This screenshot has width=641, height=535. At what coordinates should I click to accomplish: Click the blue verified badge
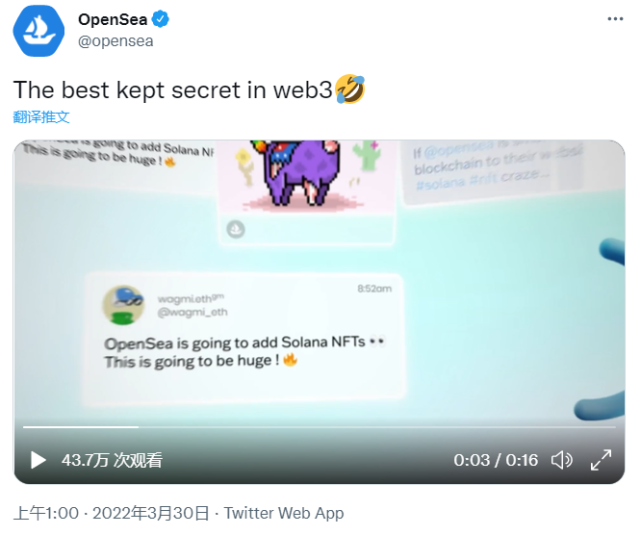tap(160, 19)
